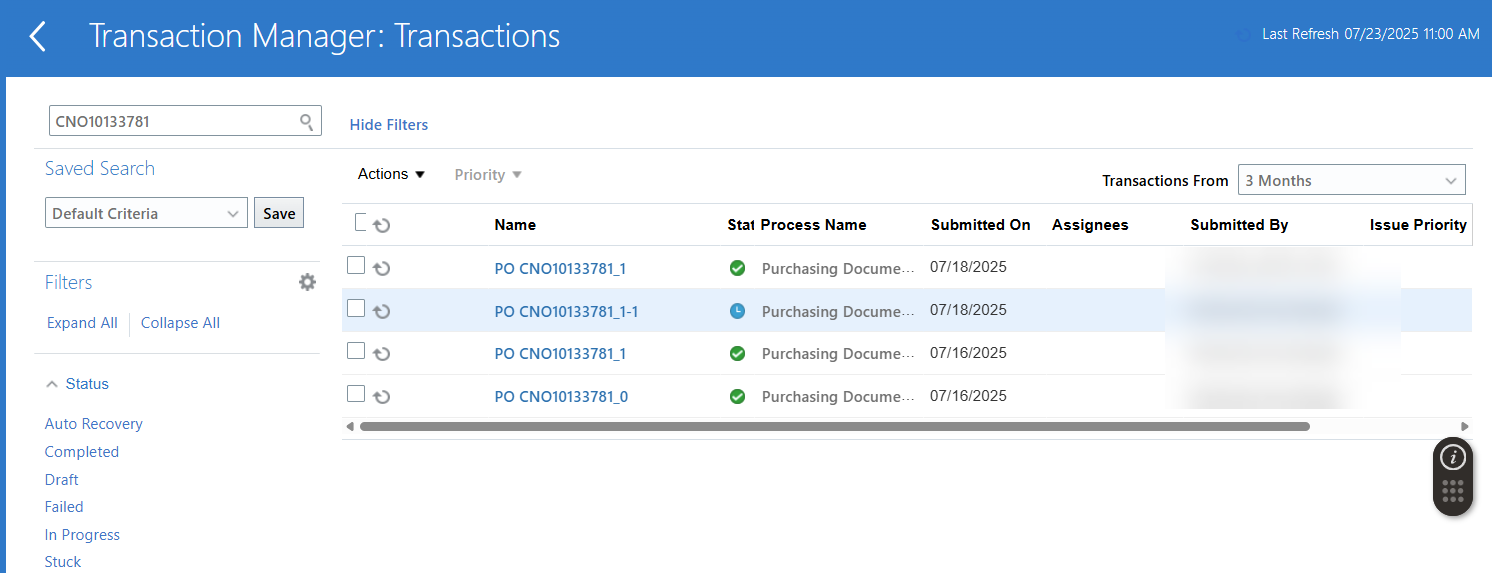
Task: Open the Actions dropdown menu
Action: coord(391,174)
